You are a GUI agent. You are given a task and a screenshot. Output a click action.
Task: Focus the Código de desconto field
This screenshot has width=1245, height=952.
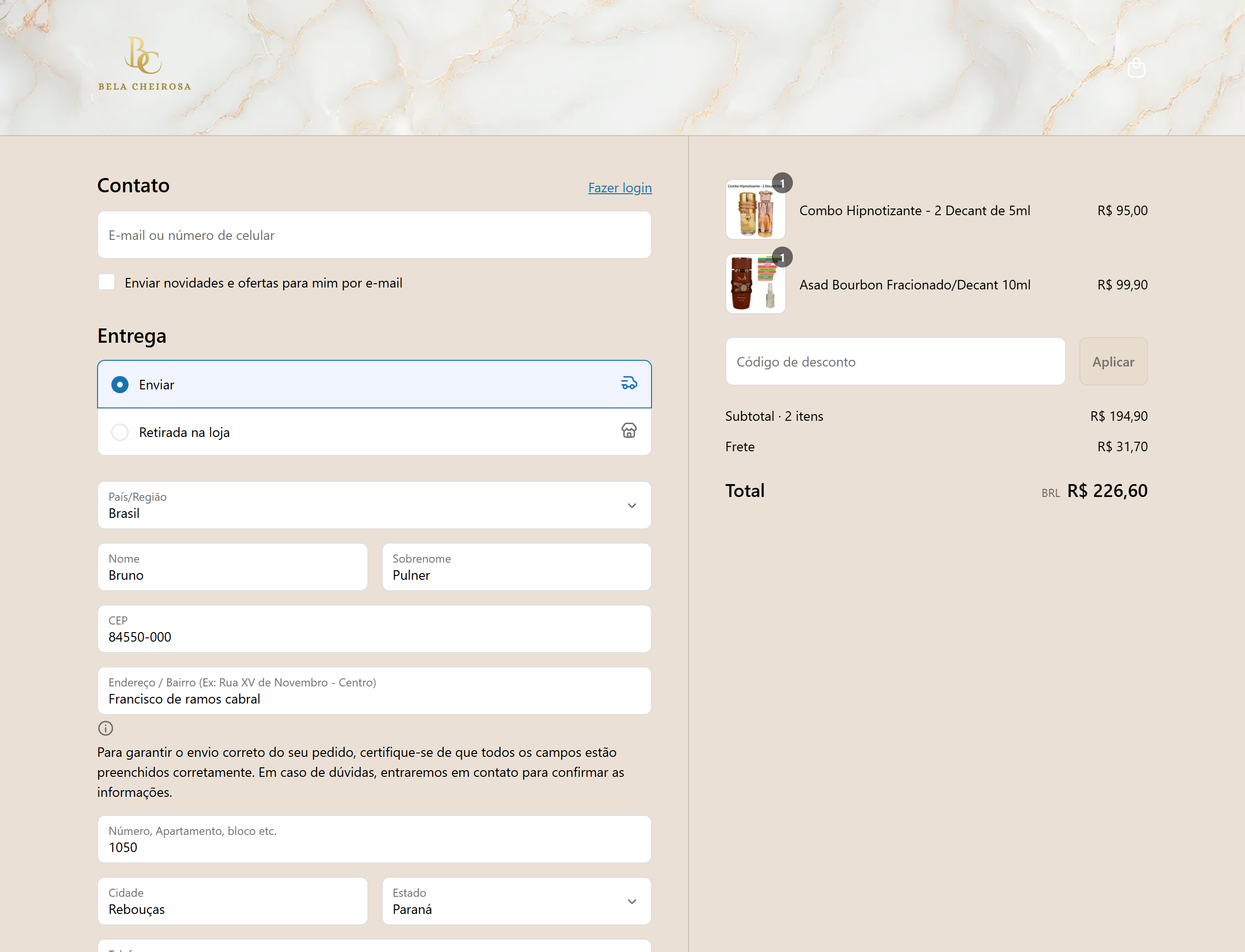point(894,362)
